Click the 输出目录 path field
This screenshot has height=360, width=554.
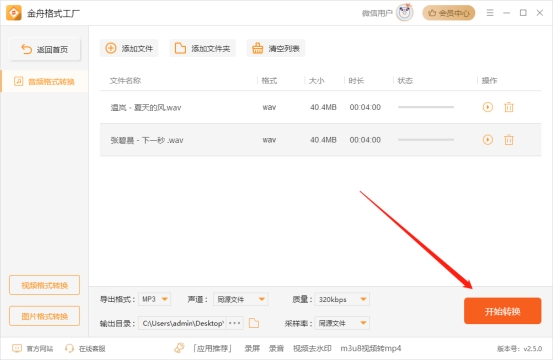[182, 323]
